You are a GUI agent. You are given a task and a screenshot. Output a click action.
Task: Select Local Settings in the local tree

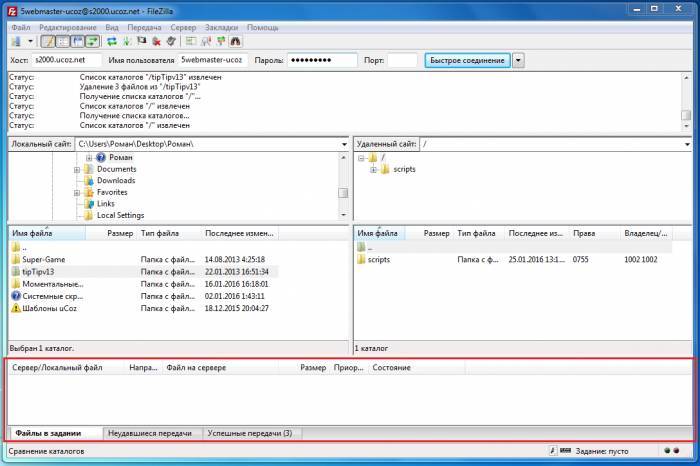coord(121,215)
